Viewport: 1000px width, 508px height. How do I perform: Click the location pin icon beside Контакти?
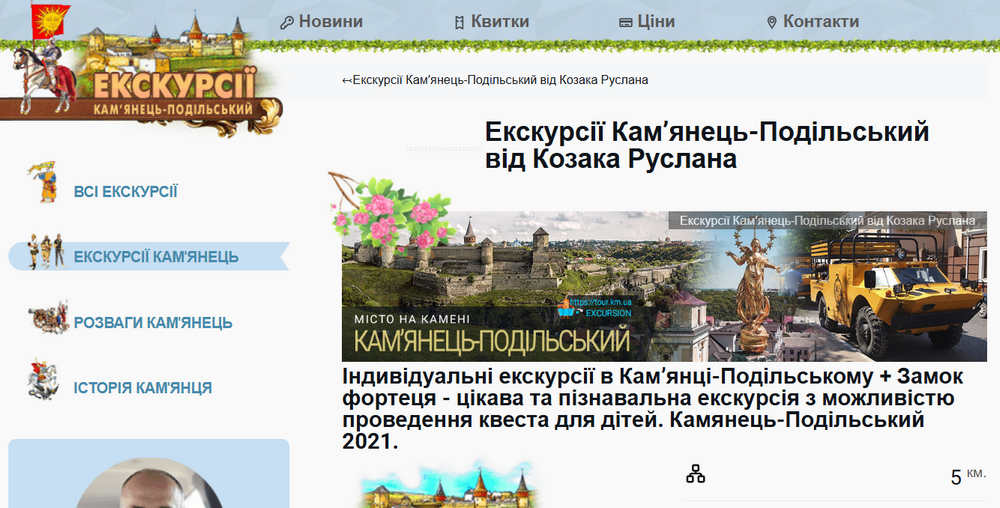[x=772, y=23]
